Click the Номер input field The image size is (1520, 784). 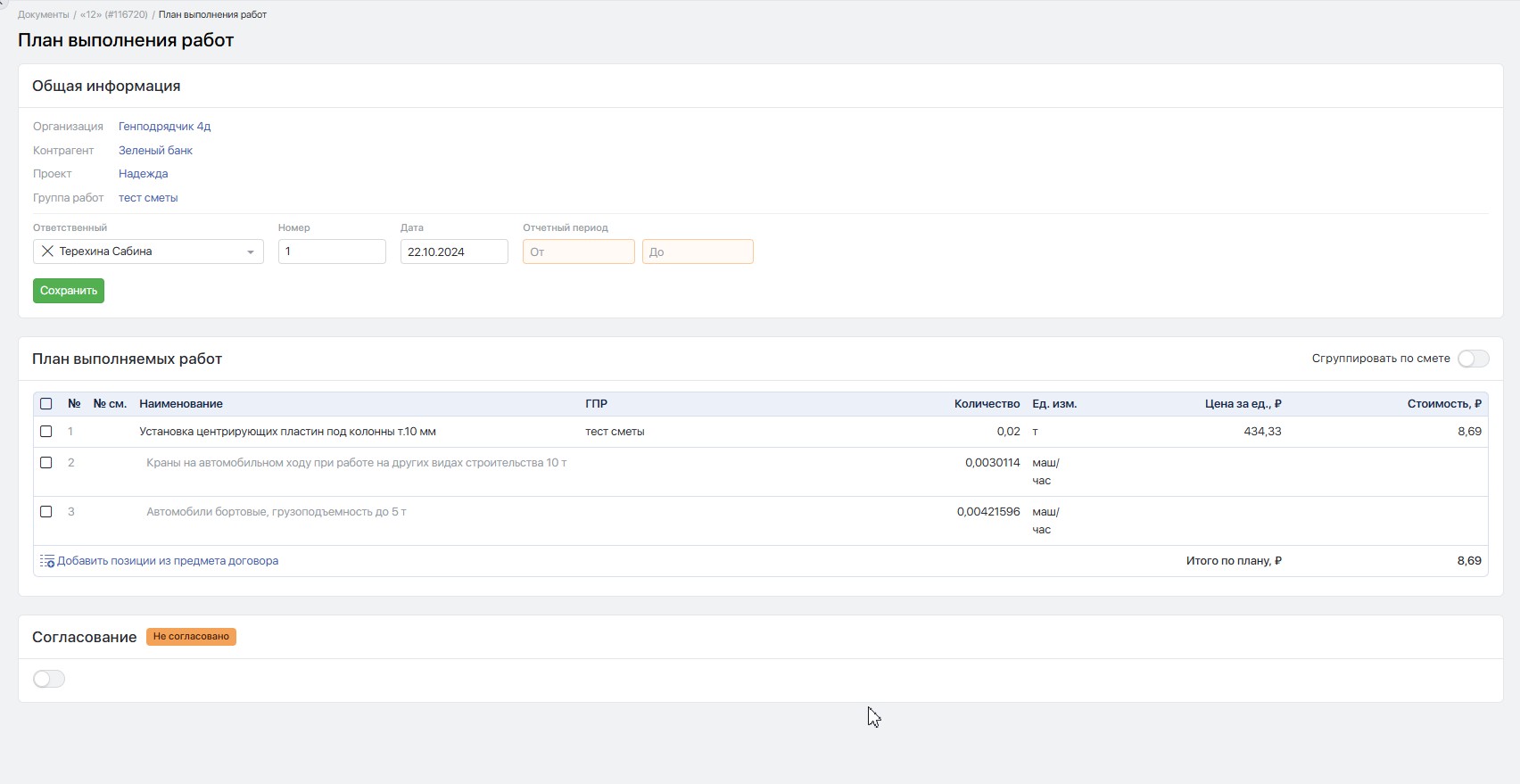pos(332,252)
